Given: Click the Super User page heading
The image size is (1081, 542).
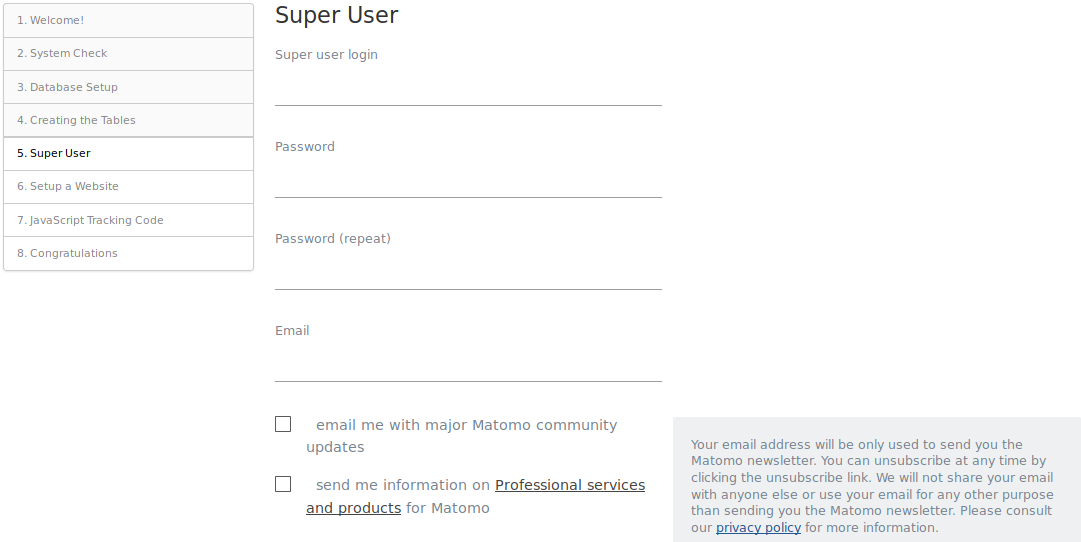Looking at the screenshot, I should point(336,16).
